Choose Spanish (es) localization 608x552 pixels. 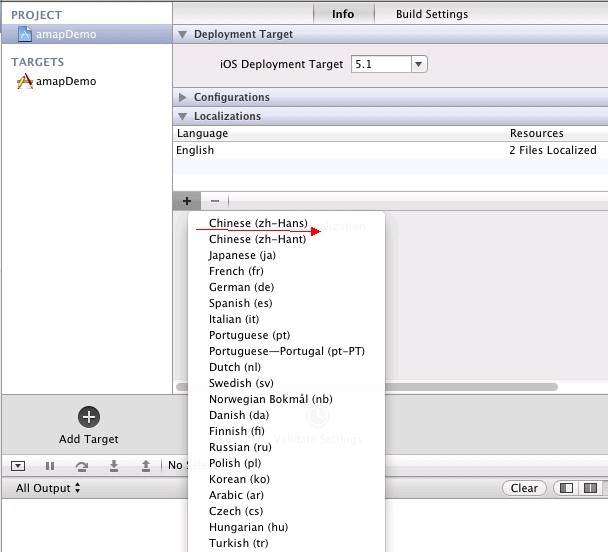(x=286, y=303)
